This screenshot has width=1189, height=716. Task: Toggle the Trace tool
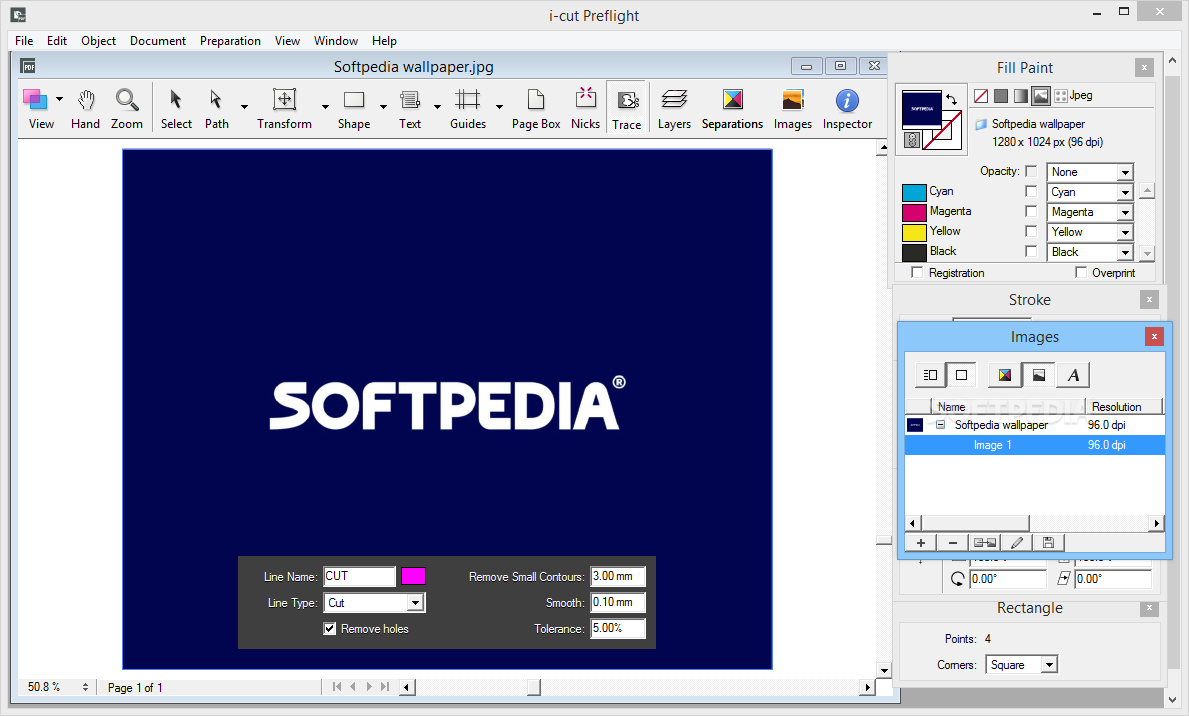click(626, 108)
